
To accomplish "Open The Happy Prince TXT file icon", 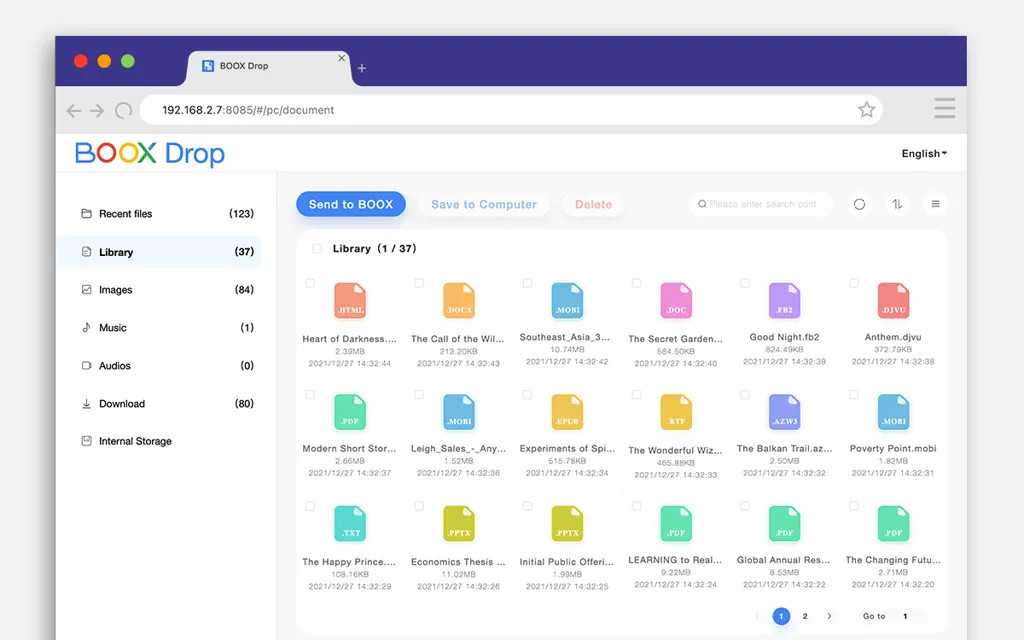I will (x=350, y=522).
